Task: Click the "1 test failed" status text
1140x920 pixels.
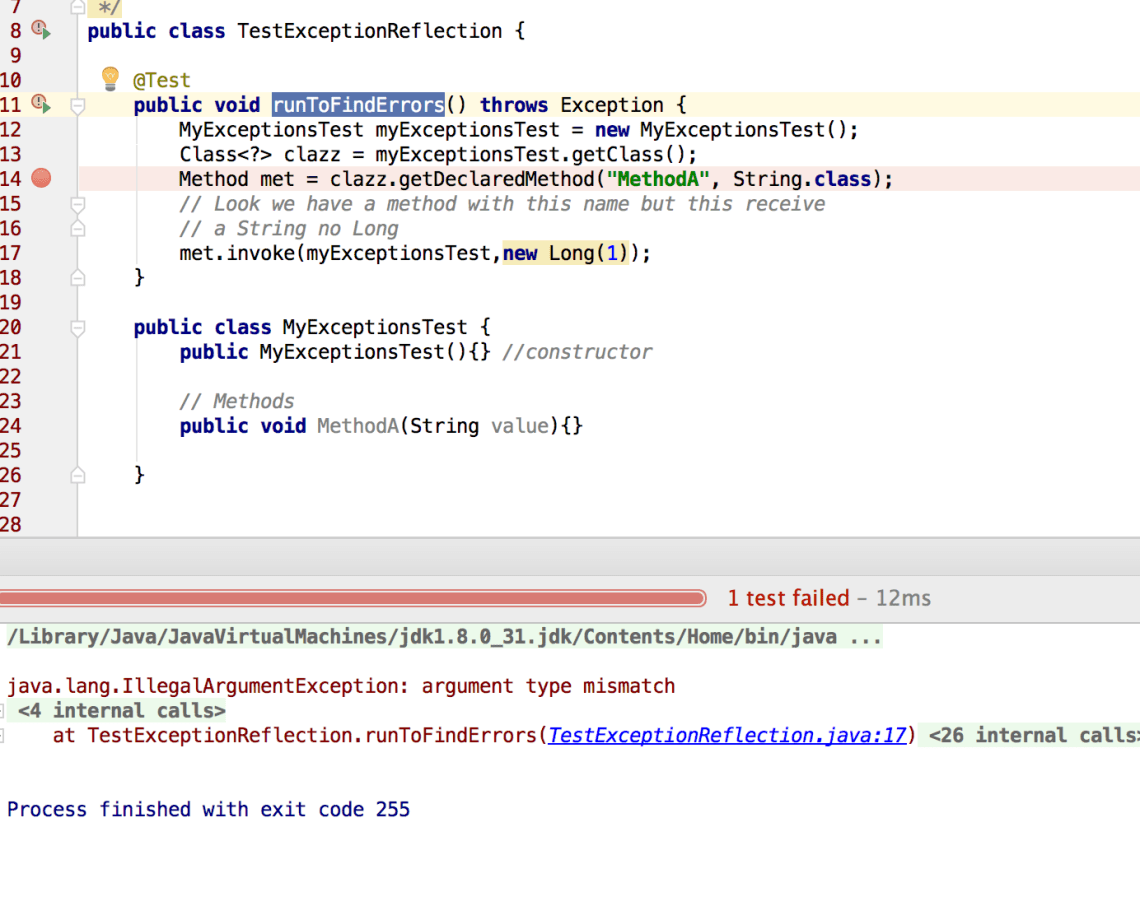Action: pos(788,599)
